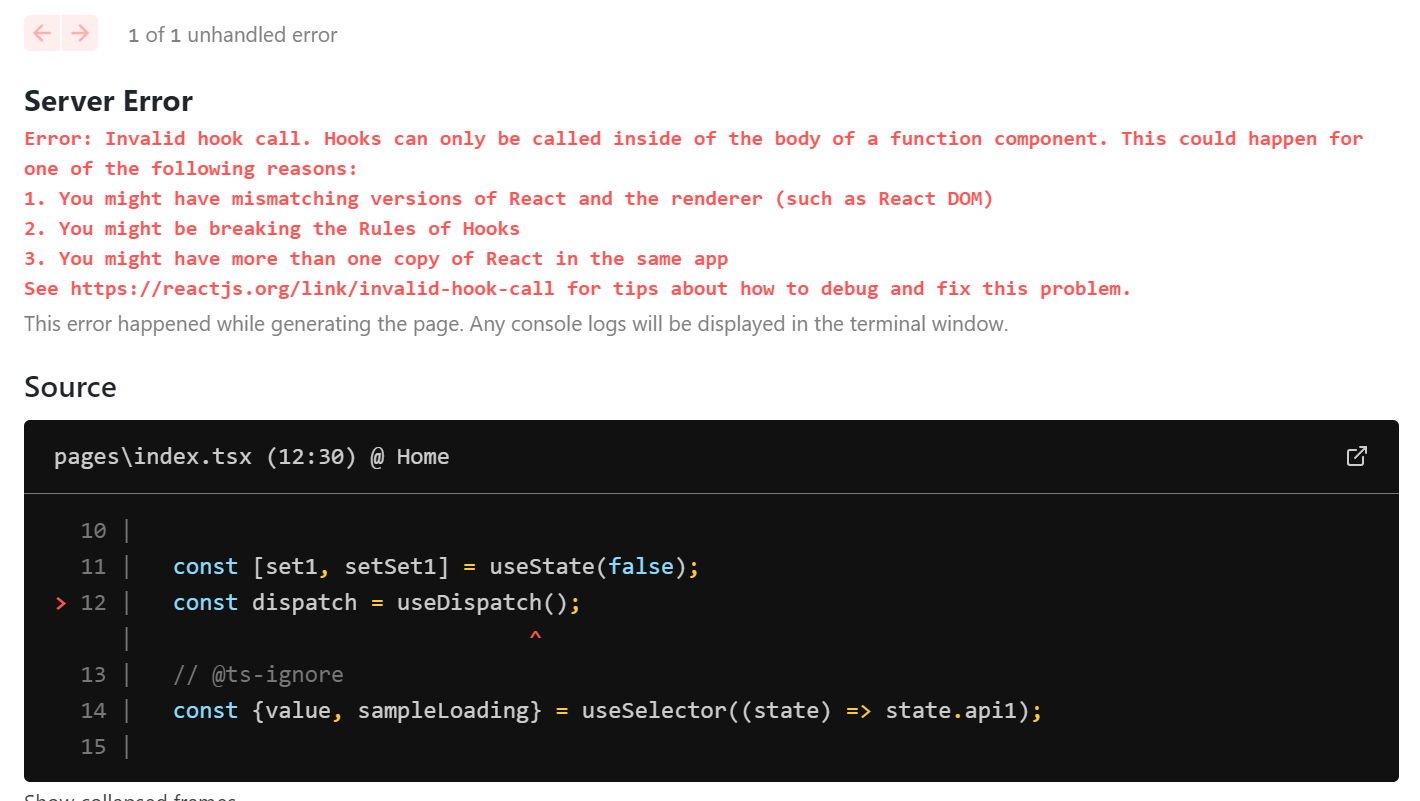Click the 'Server Error' heading
Image resolution: width=1420 pixels, height=801 pixels.
[108, 101]
